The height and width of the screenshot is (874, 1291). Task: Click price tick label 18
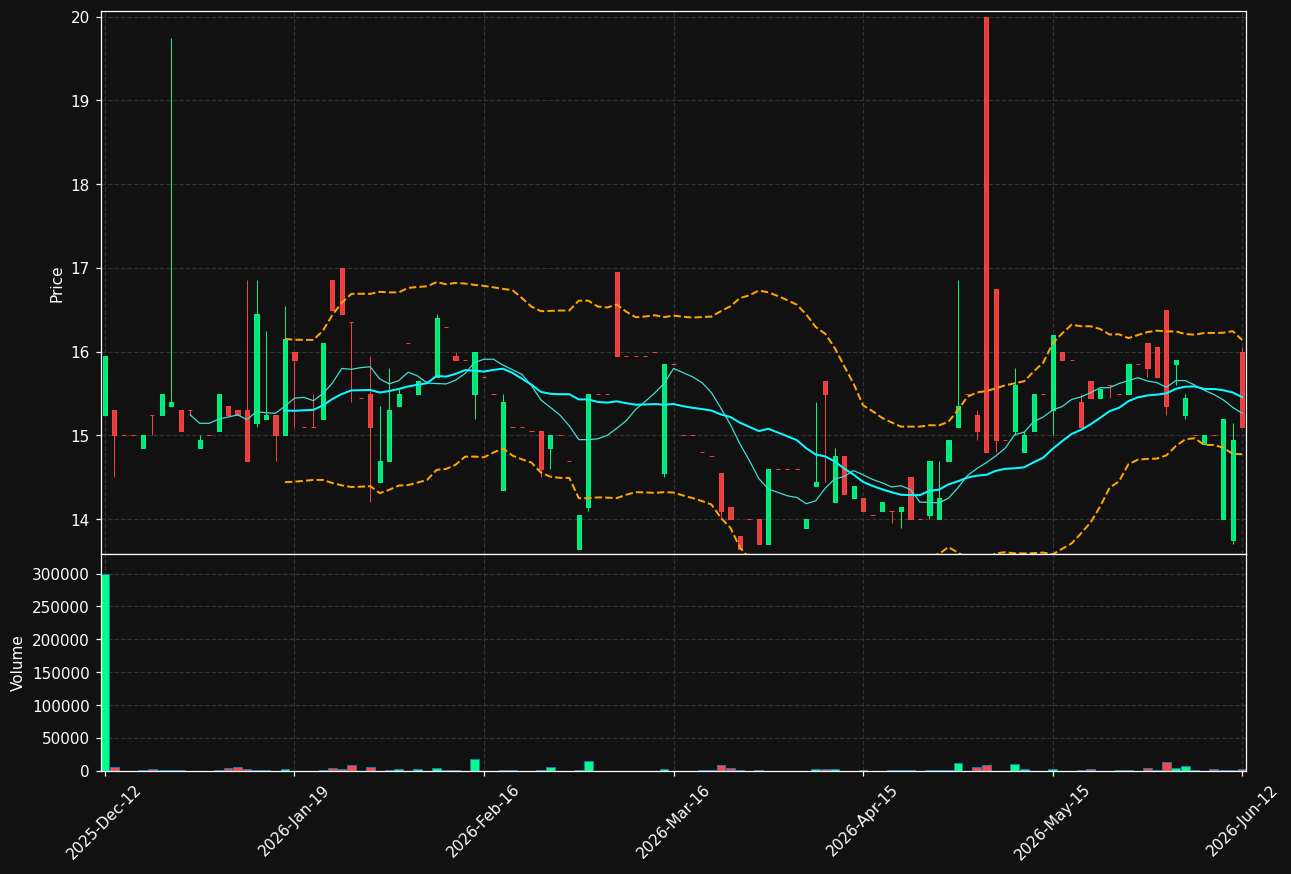(80, 185)
